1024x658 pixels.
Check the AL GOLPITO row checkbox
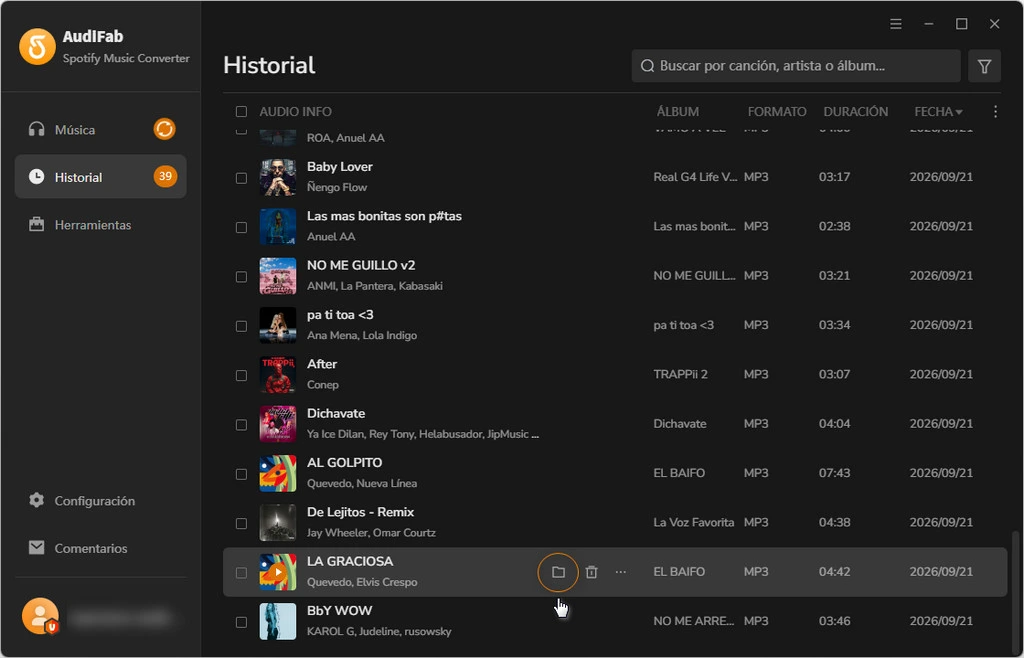point(242,475)
